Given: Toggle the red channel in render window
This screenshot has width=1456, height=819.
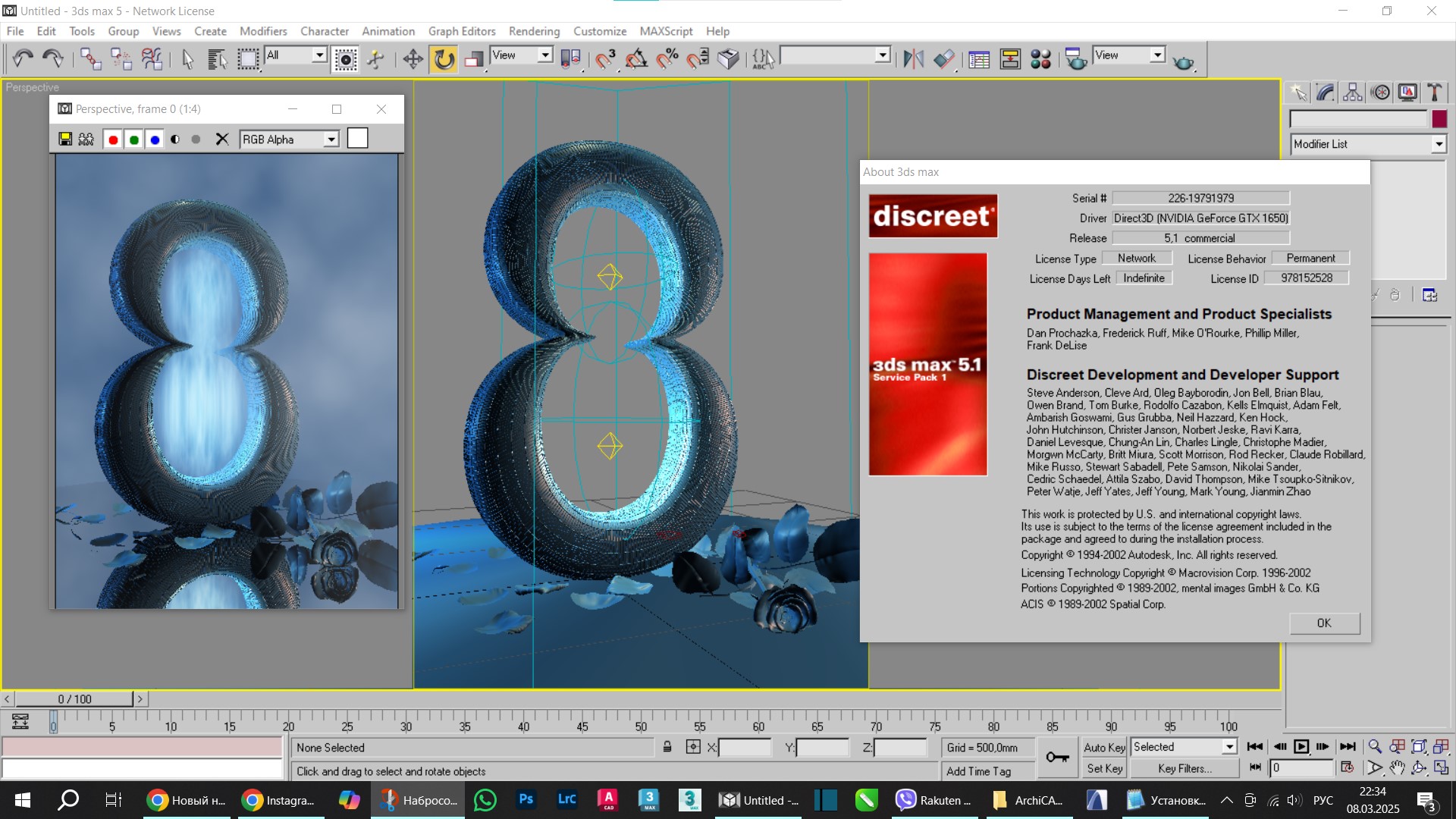Looking at the screenshot, I should point(113,140).
